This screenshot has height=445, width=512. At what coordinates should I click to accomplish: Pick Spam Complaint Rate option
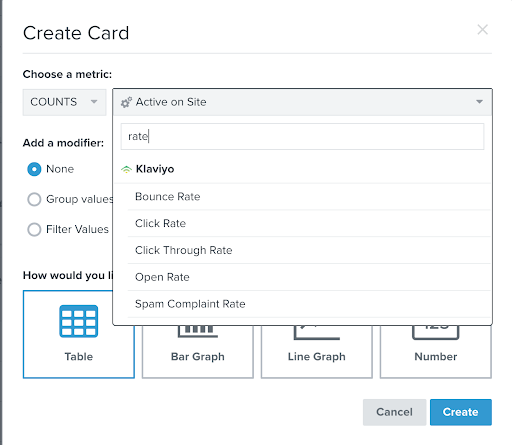coord(309,304)
